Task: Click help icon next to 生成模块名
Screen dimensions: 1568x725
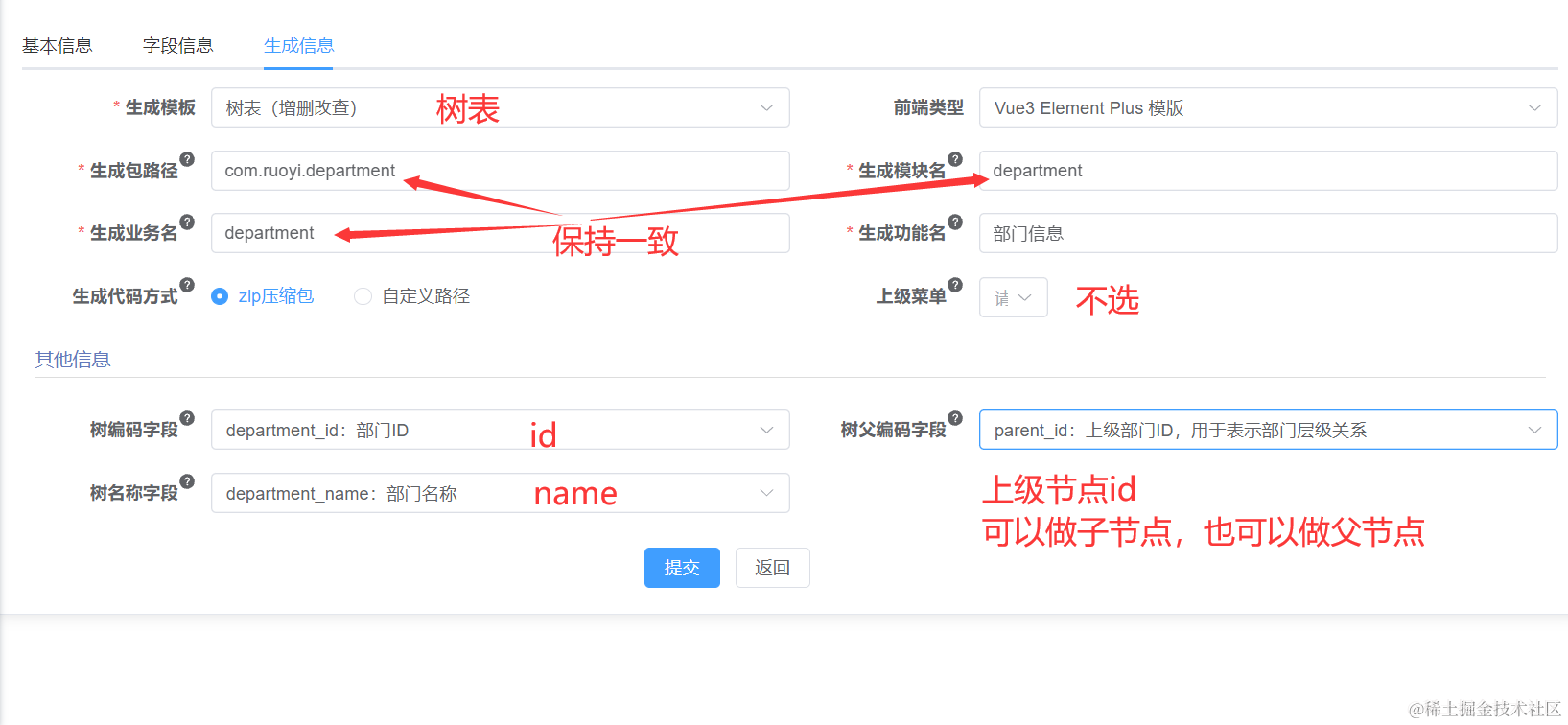Action: [955, 159]
